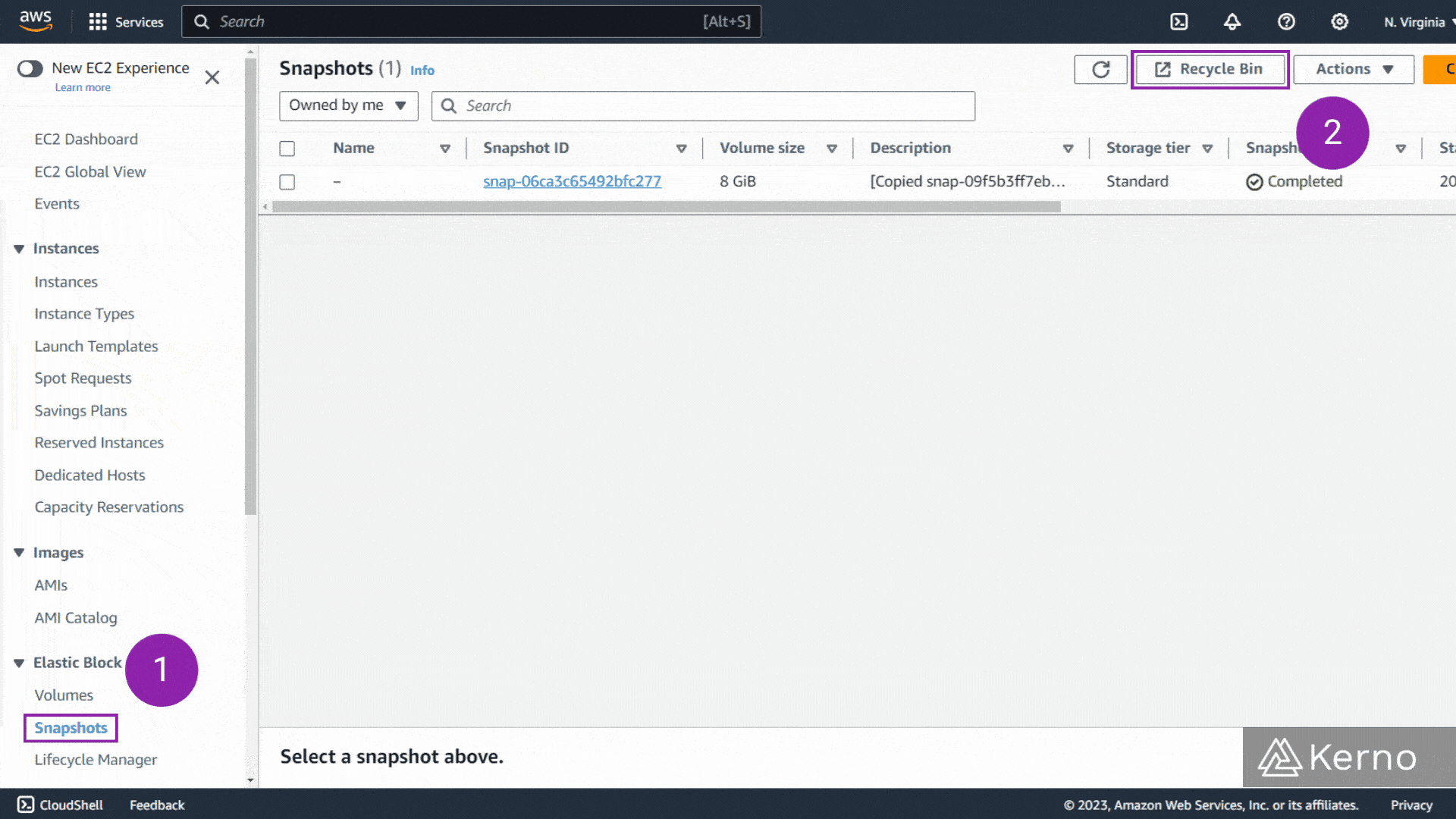Screen dimensions: 1456x819
Task: Sort by Snapshot status column arrow
Action: pos(1401,149)
